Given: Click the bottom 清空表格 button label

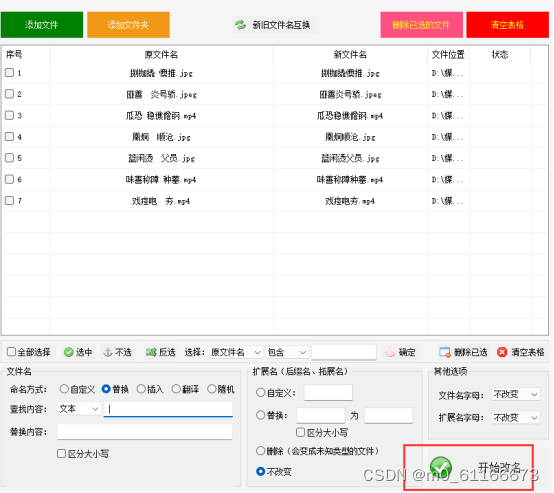Looking at the screenshot, I should (528, 352).
